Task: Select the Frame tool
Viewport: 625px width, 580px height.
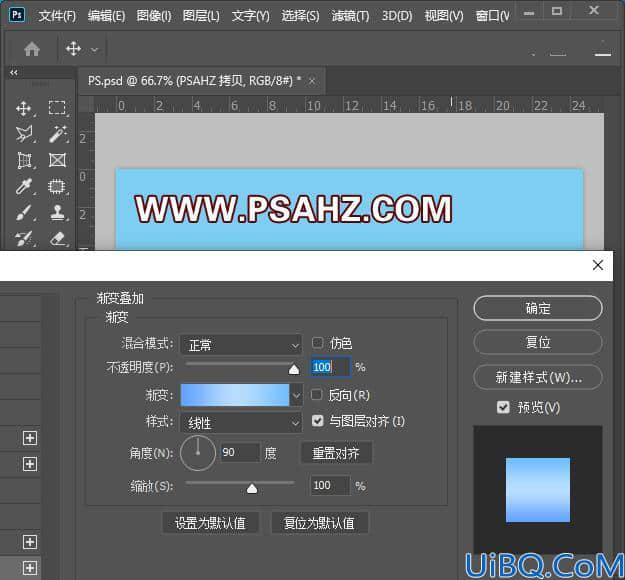Action: click(x=57, y=160)
